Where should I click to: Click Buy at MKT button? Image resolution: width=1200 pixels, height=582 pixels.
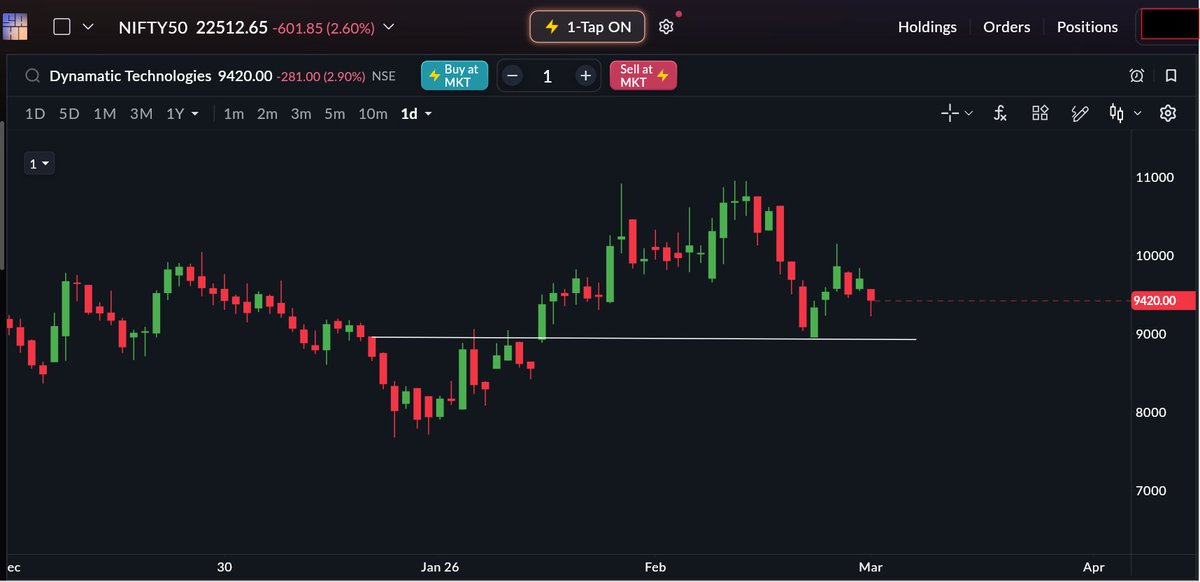pyautogui.click(x=455, y=76)
